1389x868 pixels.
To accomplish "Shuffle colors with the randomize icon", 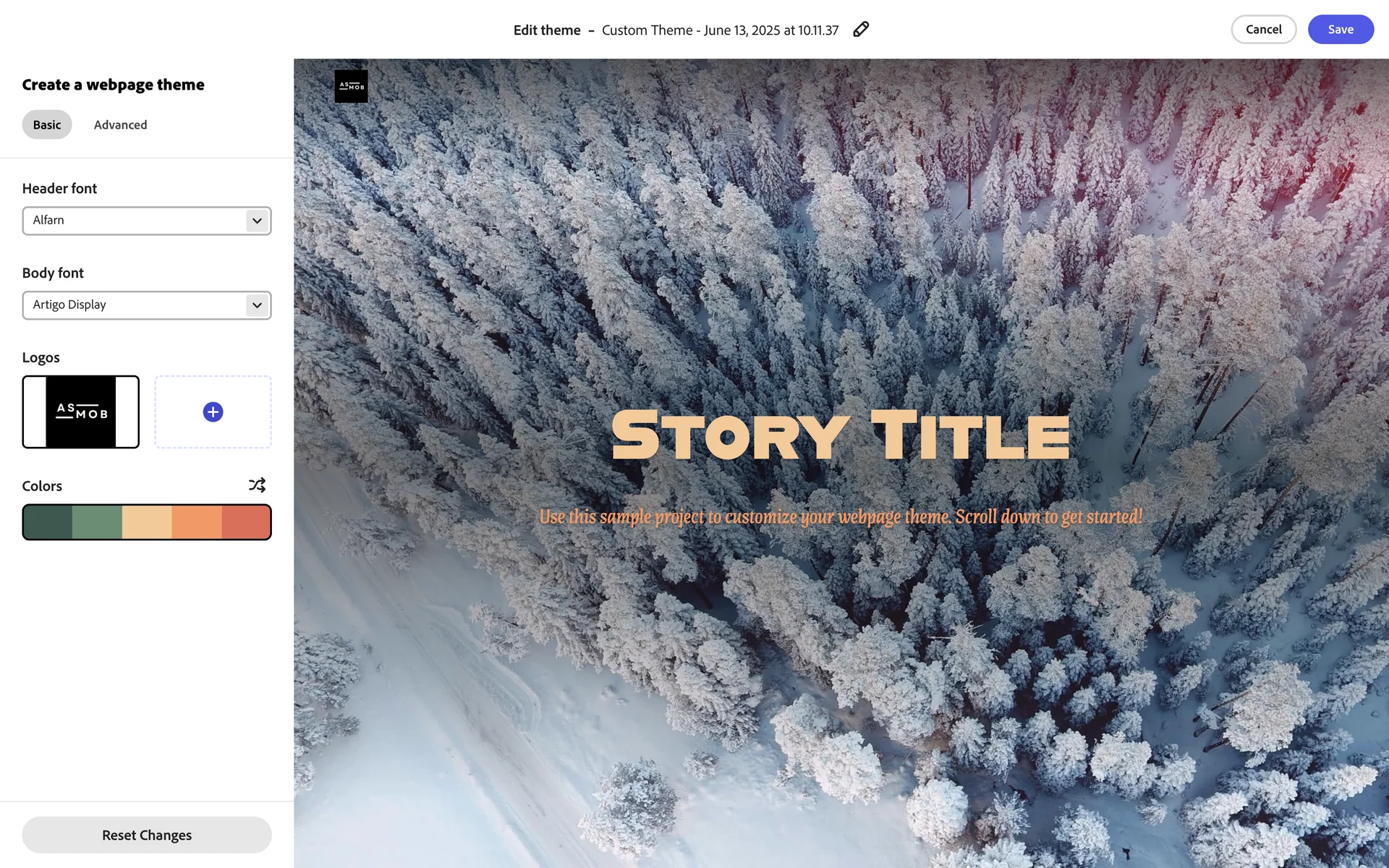I will pyautogui.click(x=257, y=485).
